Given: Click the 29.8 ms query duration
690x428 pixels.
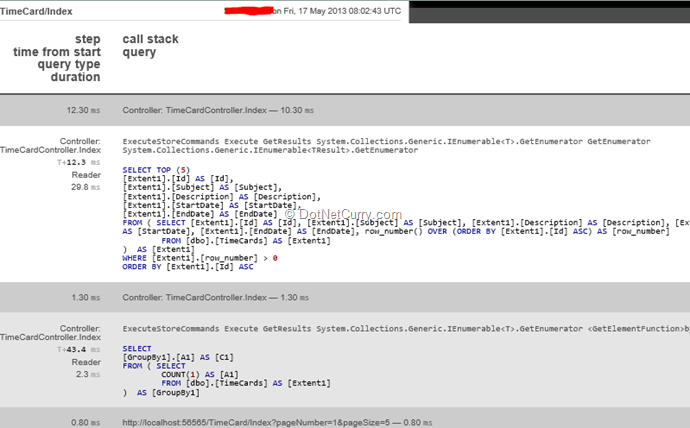Looking at the screenshot, I should coord(85,187).
